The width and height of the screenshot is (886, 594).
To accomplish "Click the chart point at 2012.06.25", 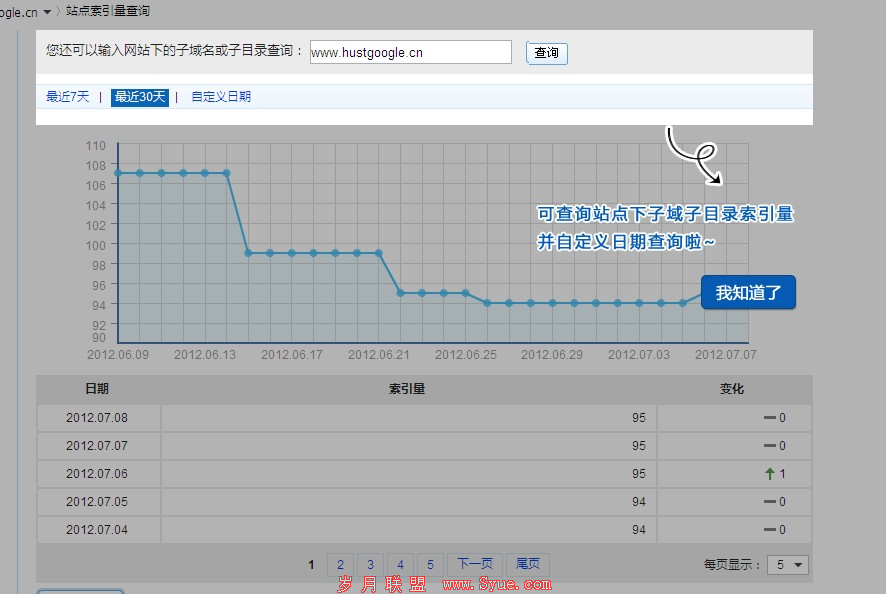I will pos(466,293).
